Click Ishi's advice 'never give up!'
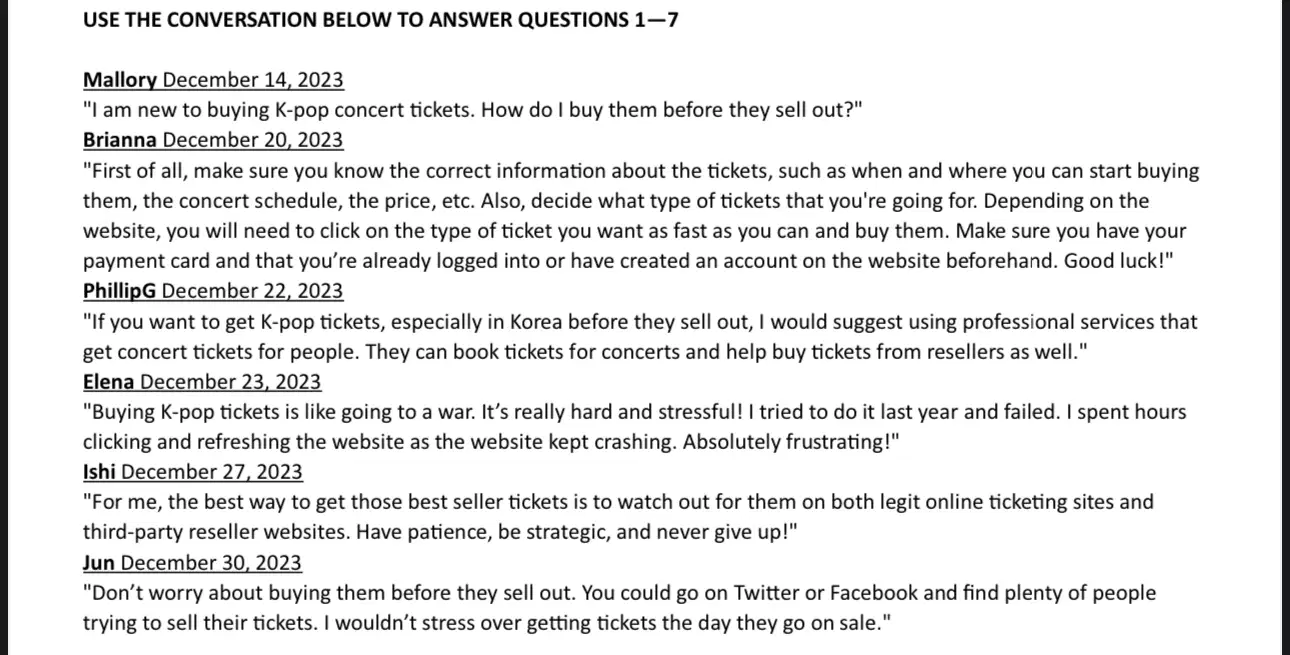 (x=618, y=517)
